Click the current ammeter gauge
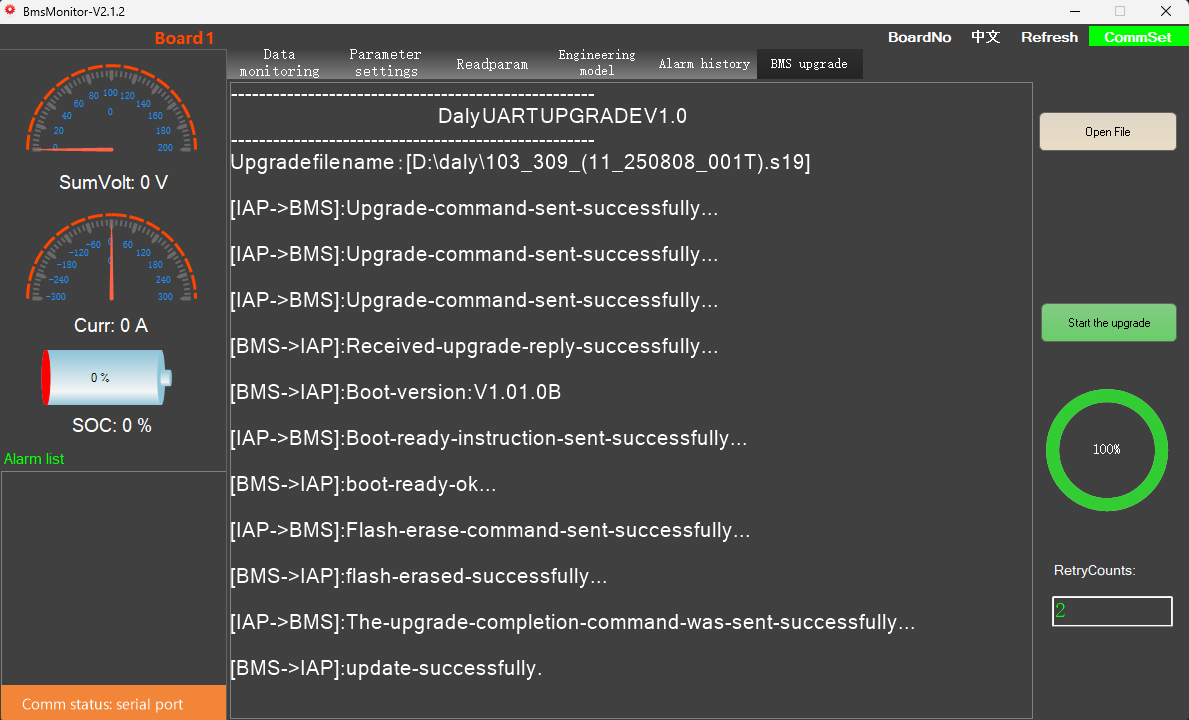 click(x=111, y=258)
